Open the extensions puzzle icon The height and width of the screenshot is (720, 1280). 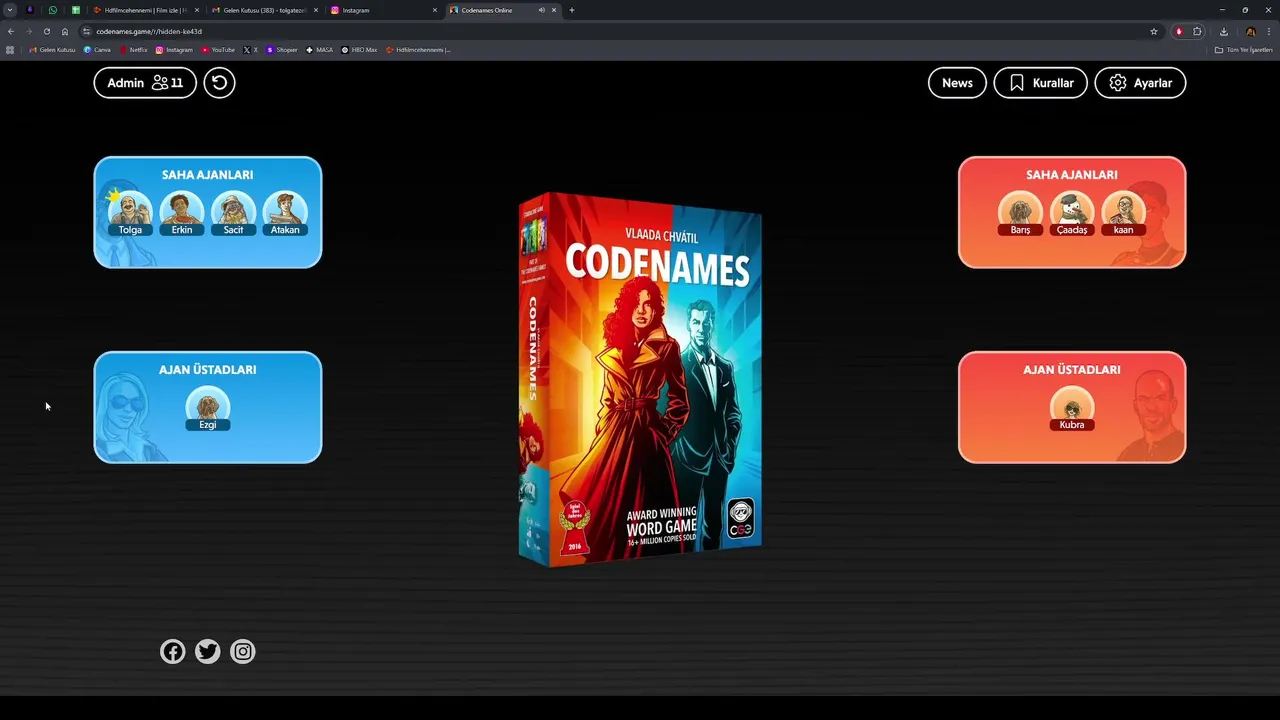tap(1197, 31)
